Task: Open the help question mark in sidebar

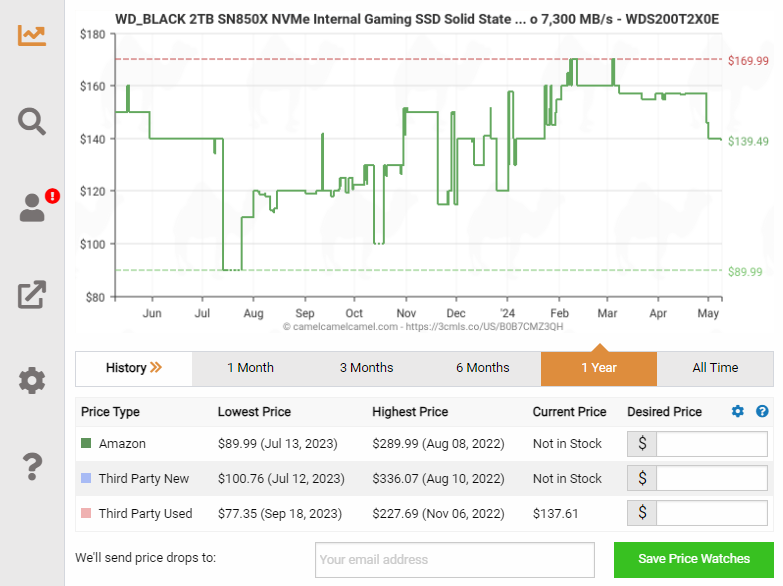Action: (32, 467)
